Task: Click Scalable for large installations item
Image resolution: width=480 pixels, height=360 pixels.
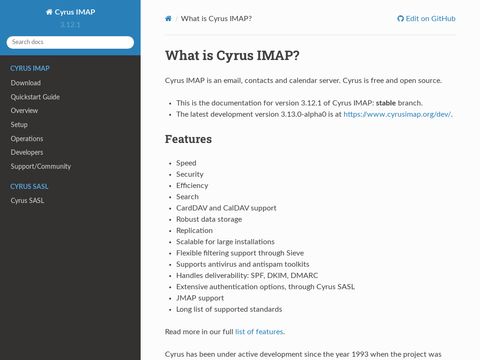Action: click(225, 242)
